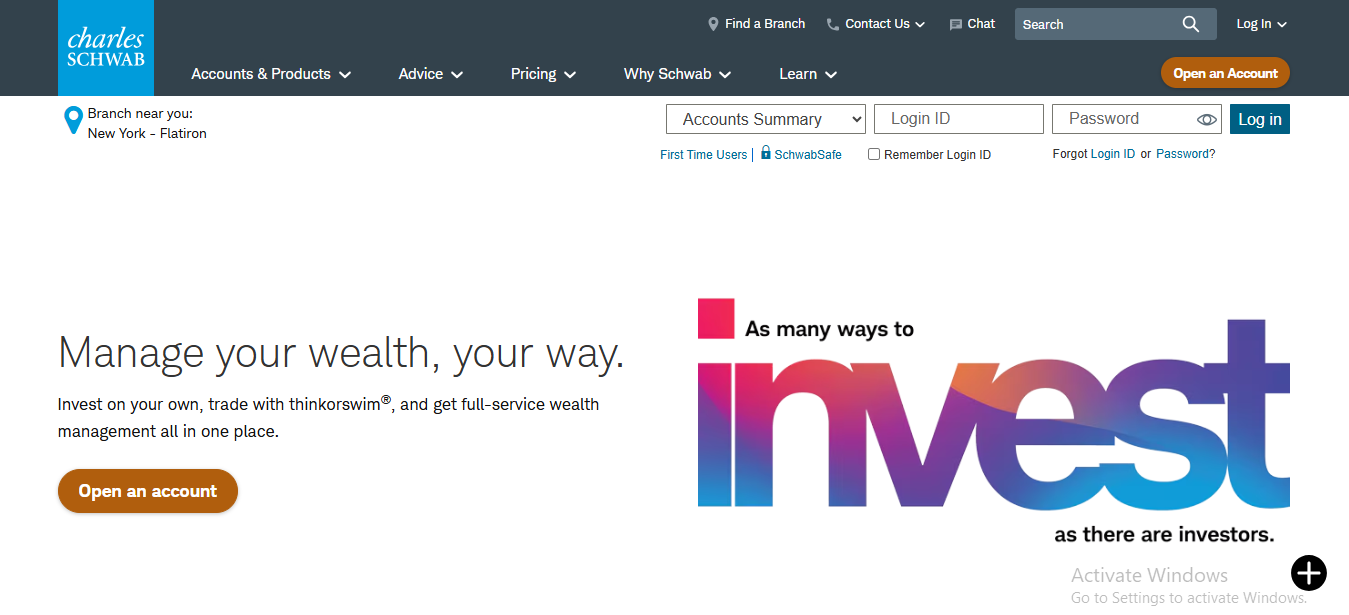Image resolution: width=1349 pixels, height=615 pixels.
Task: Check the Remember Login ID box
Action: [x=874, y=154]
